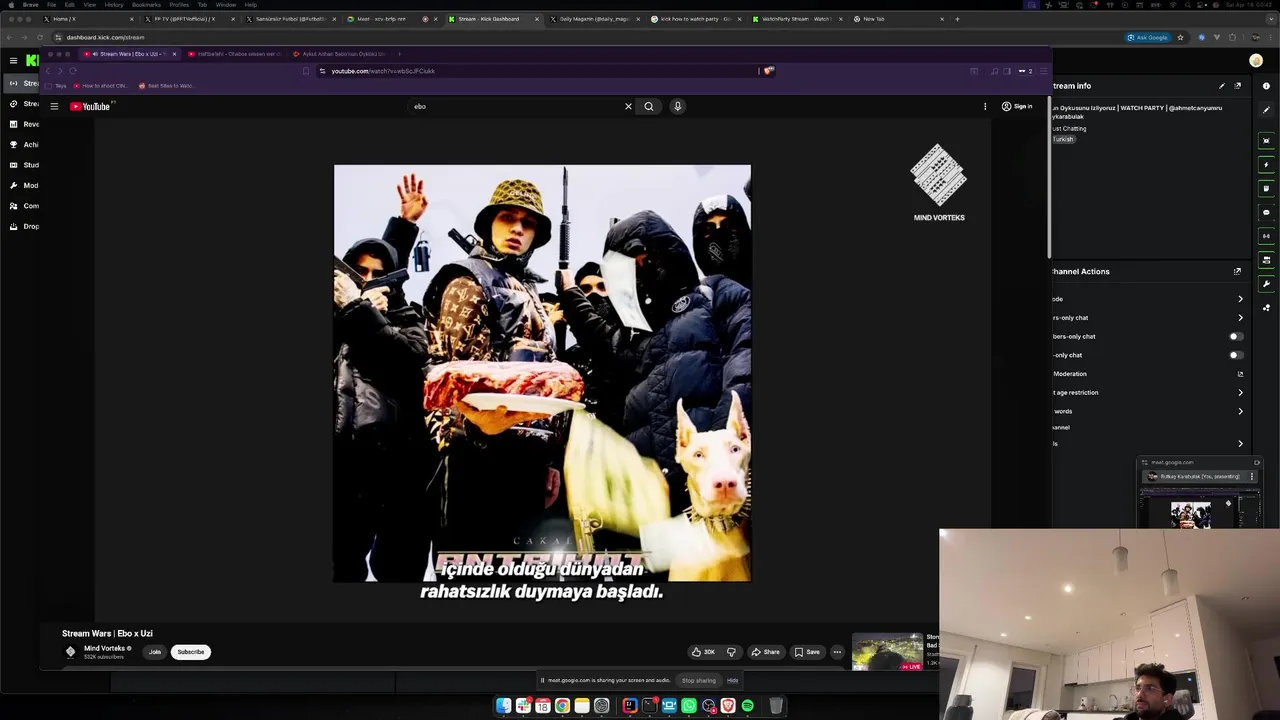Viewport: 1280px width, 720px height.
Task: Toggle the 'bers-only chat' switch
Action: tap(1236, 336)
